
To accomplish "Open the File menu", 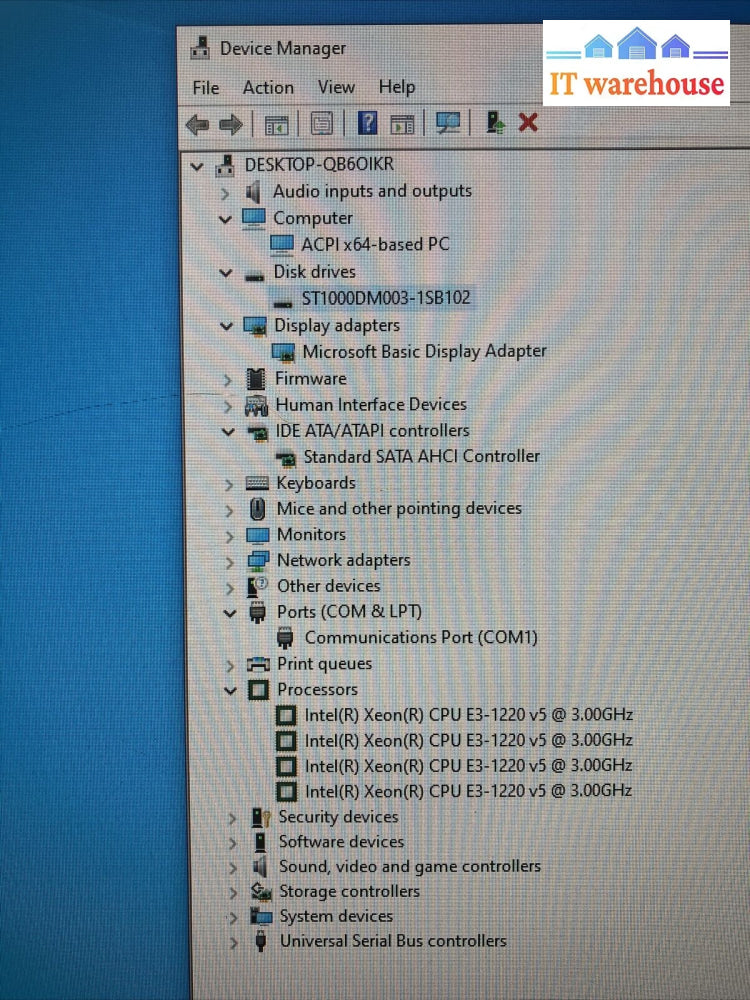I will 205,88.
